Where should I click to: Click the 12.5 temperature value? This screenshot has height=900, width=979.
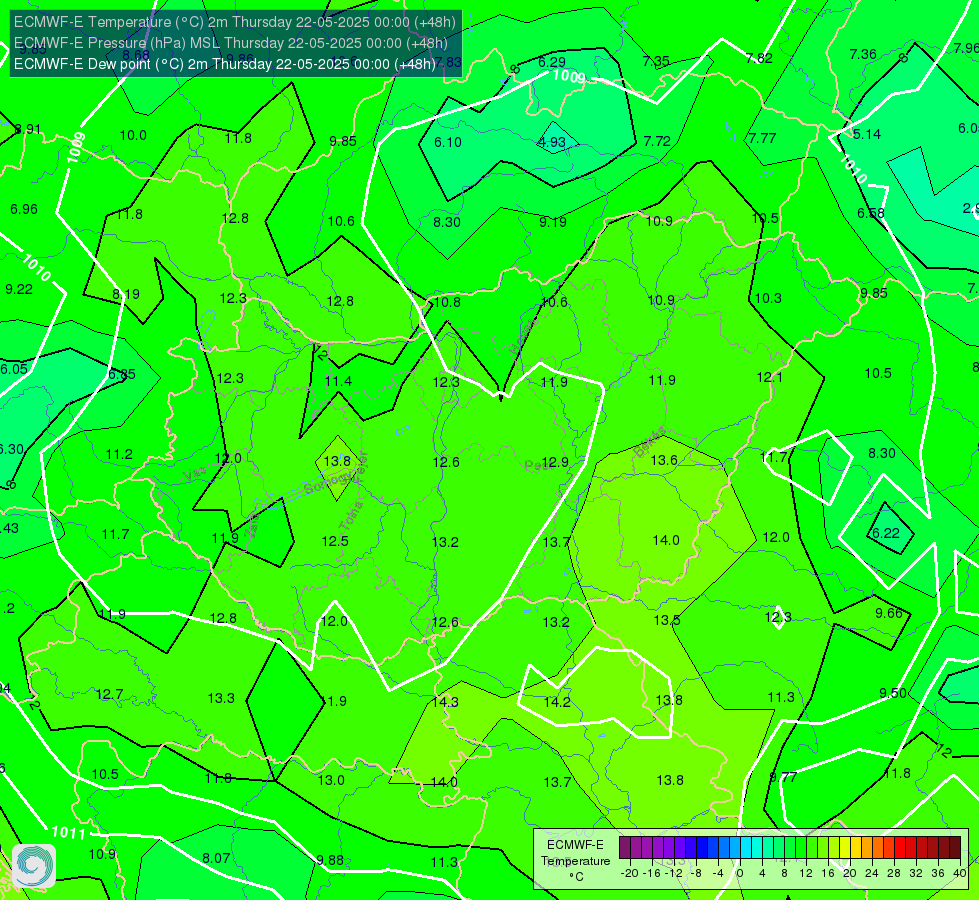[335, 541]
